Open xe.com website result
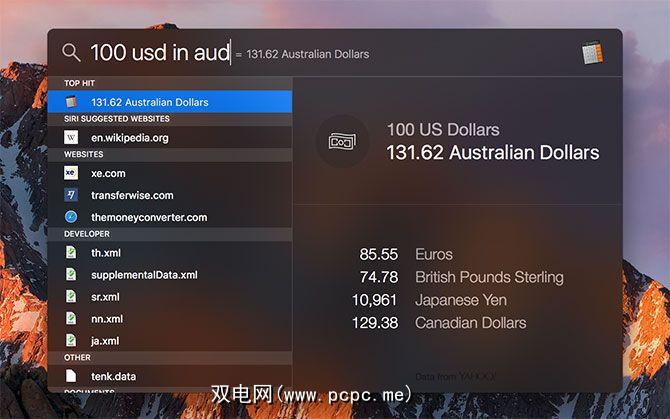Screen dimensions: 670x419 (x=170, y=173)
